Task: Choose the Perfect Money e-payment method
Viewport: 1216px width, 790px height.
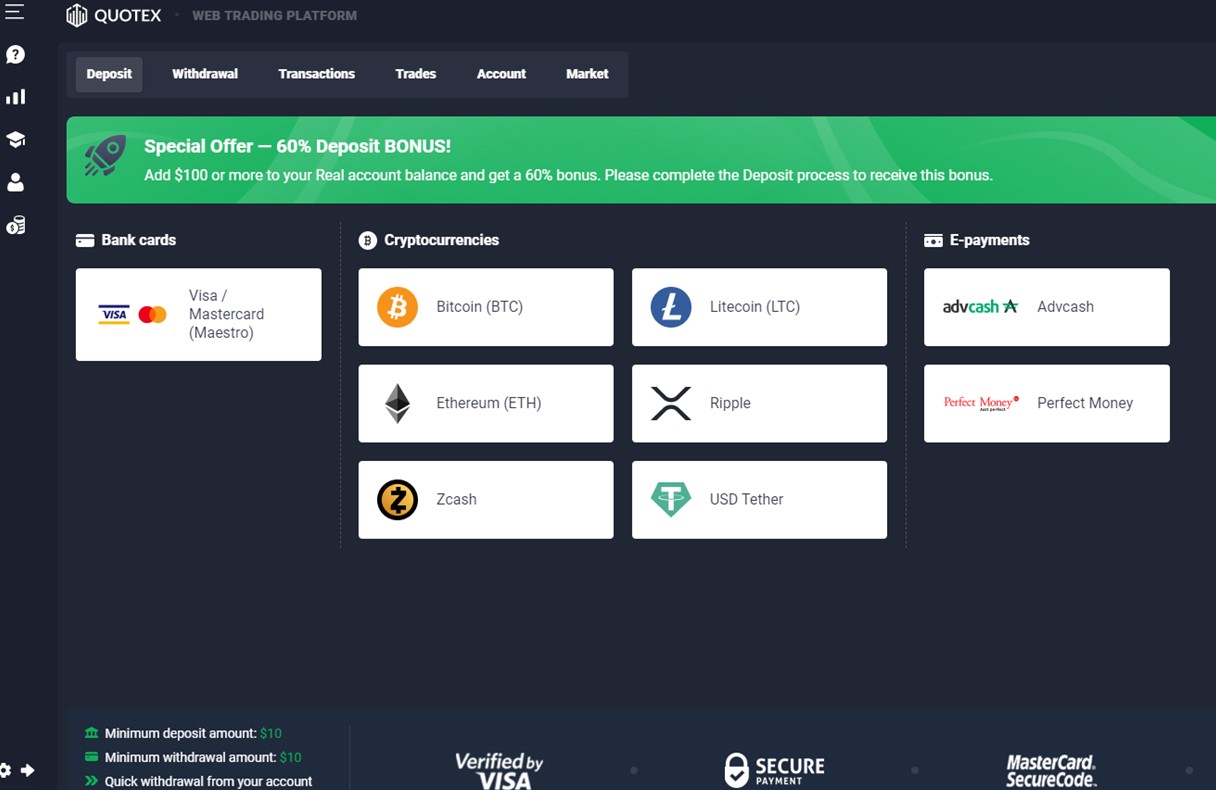Action: click(1047, 403)
